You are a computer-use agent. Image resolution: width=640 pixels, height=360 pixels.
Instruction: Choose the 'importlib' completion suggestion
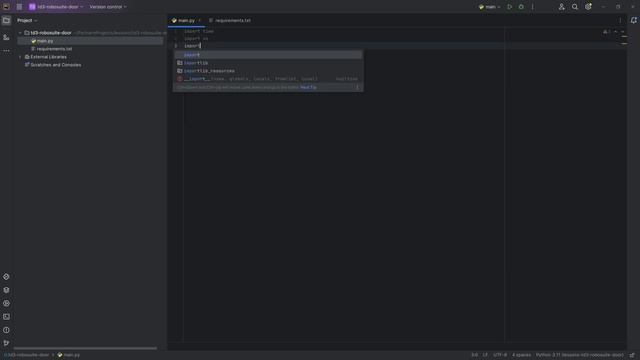(268, 63)
